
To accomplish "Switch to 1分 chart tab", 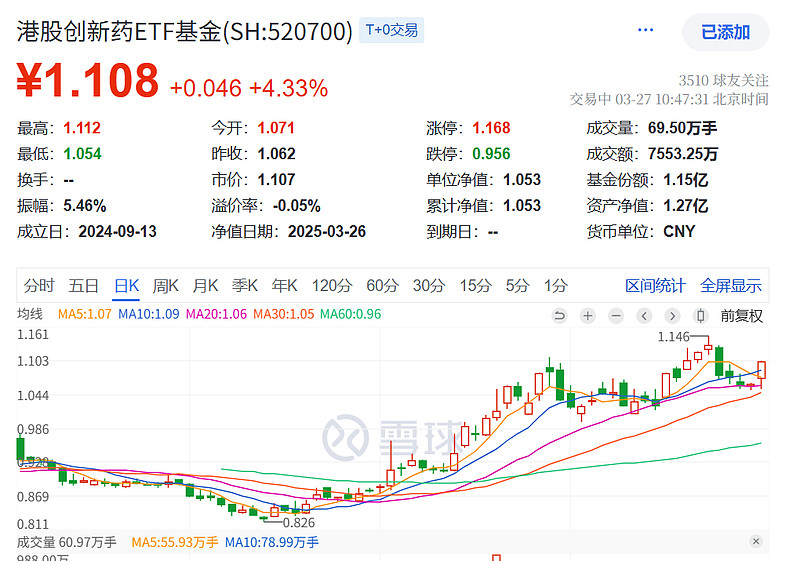I will (556, 286).
